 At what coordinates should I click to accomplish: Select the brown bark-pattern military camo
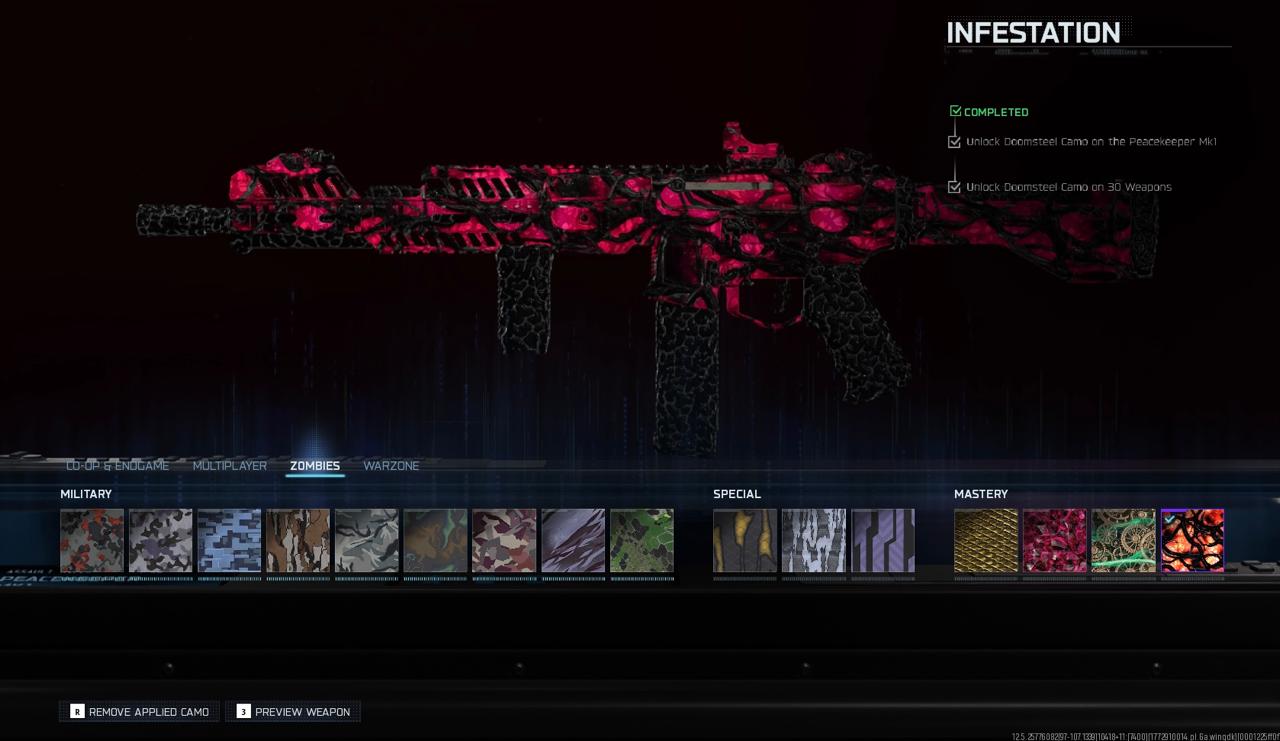pos(298,541)
